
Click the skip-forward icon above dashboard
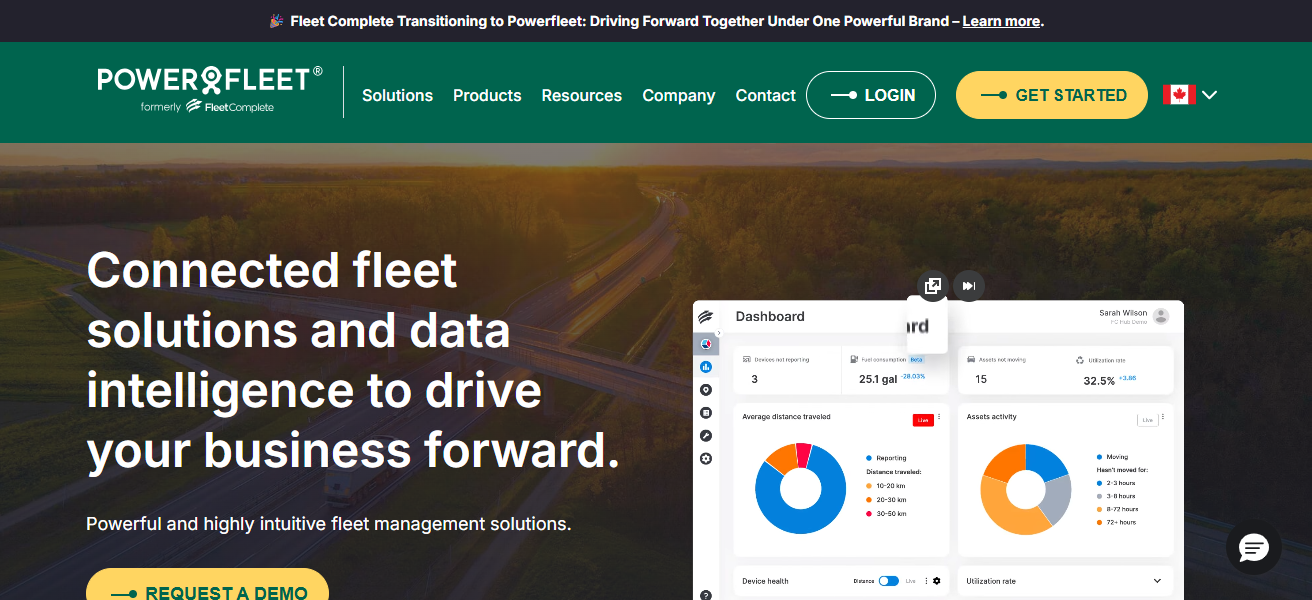[x=968, y=286]
